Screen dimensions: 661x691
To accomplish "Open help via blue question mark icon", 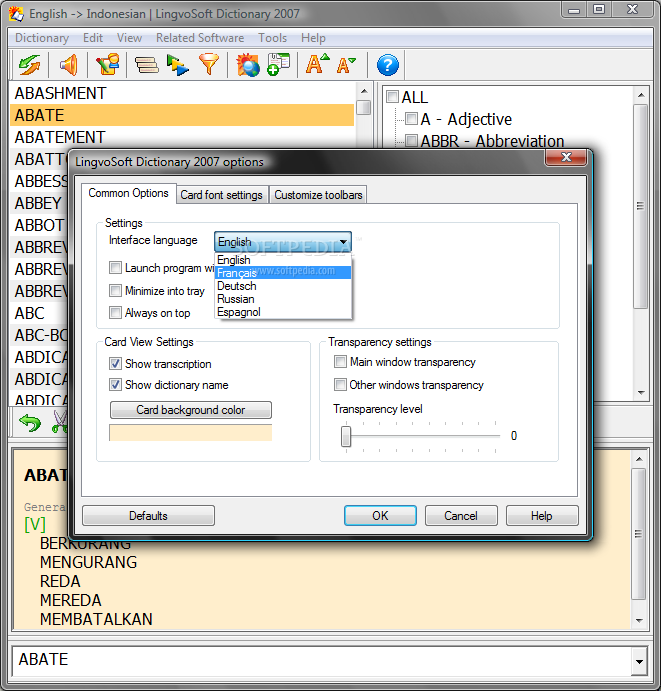I will [x=387, y=65].
